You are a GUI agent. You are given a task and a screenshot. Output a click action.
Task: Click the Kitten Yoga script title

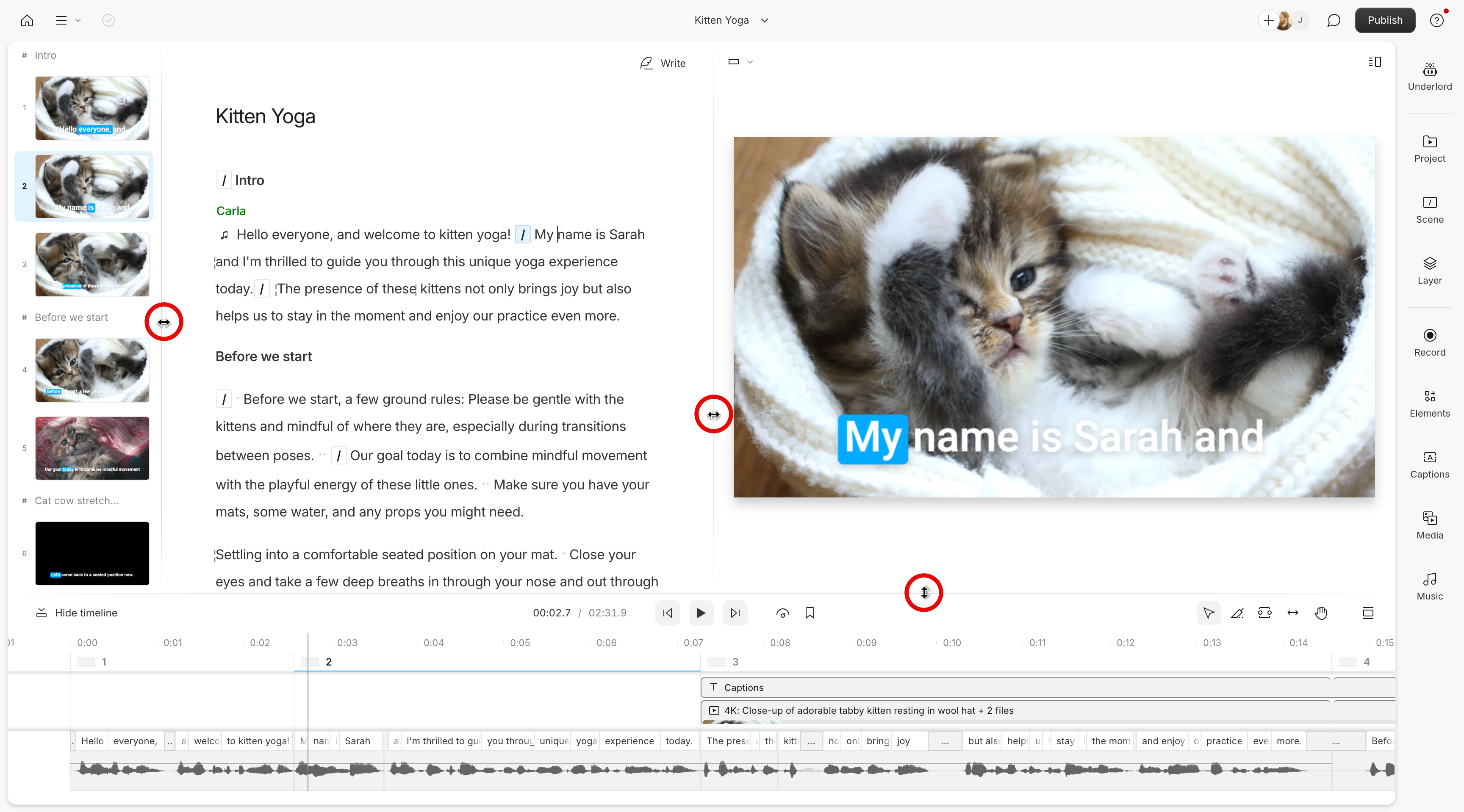(x=266, y=116)
